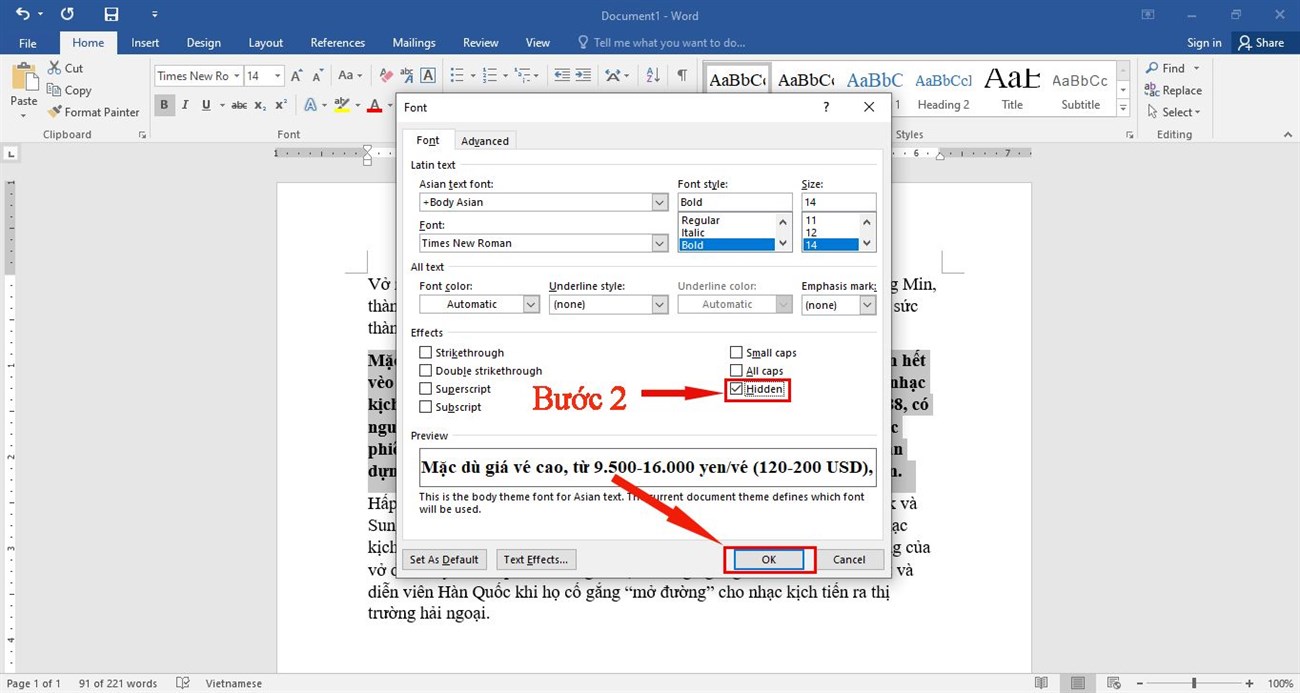The width and height of the screenshot is (1300, 693).
Task: Expand the Select menu in Editing
Action: pos(1174,112)
